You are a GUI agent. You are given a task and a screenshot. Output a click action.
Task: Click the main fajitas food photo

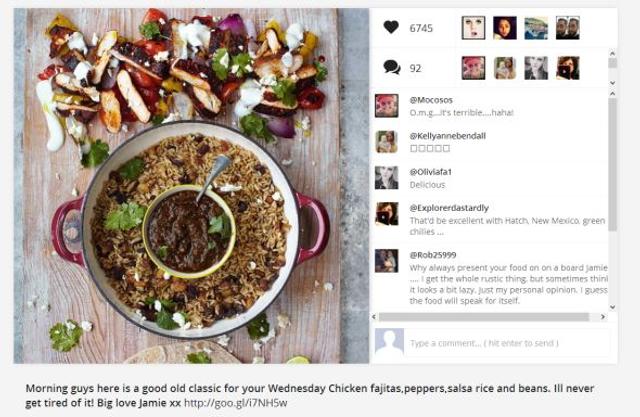(191, 186)
